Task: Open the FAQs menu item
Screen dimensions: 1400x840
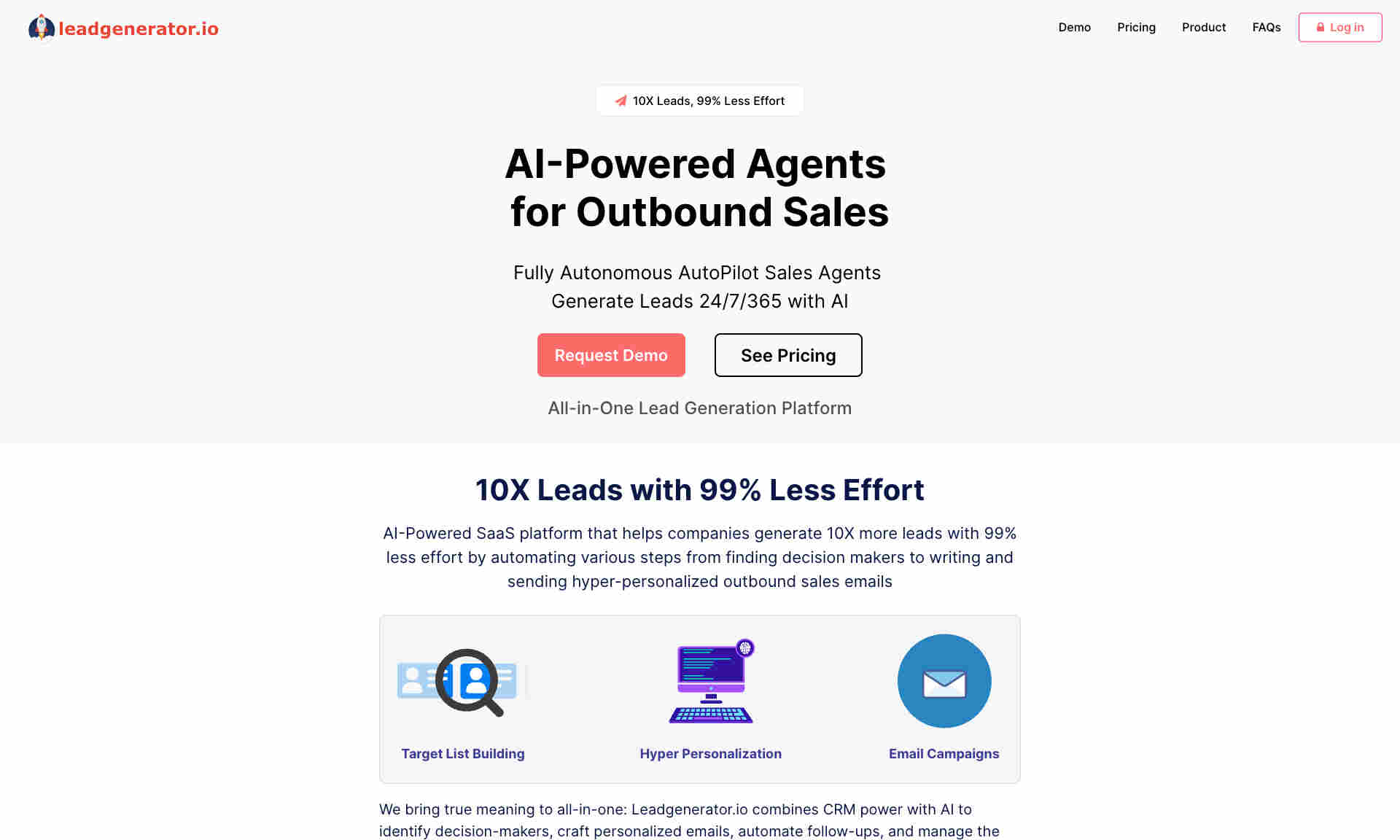Action: 1267,27
